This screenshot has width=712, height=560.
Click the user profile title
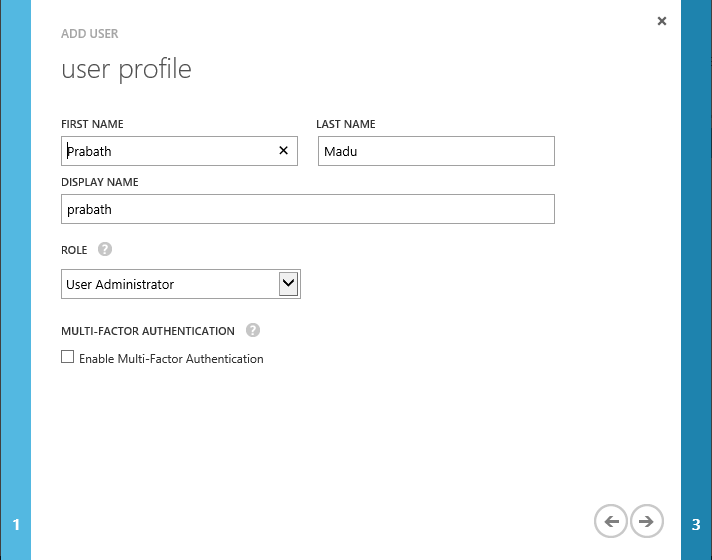[126, 69]
